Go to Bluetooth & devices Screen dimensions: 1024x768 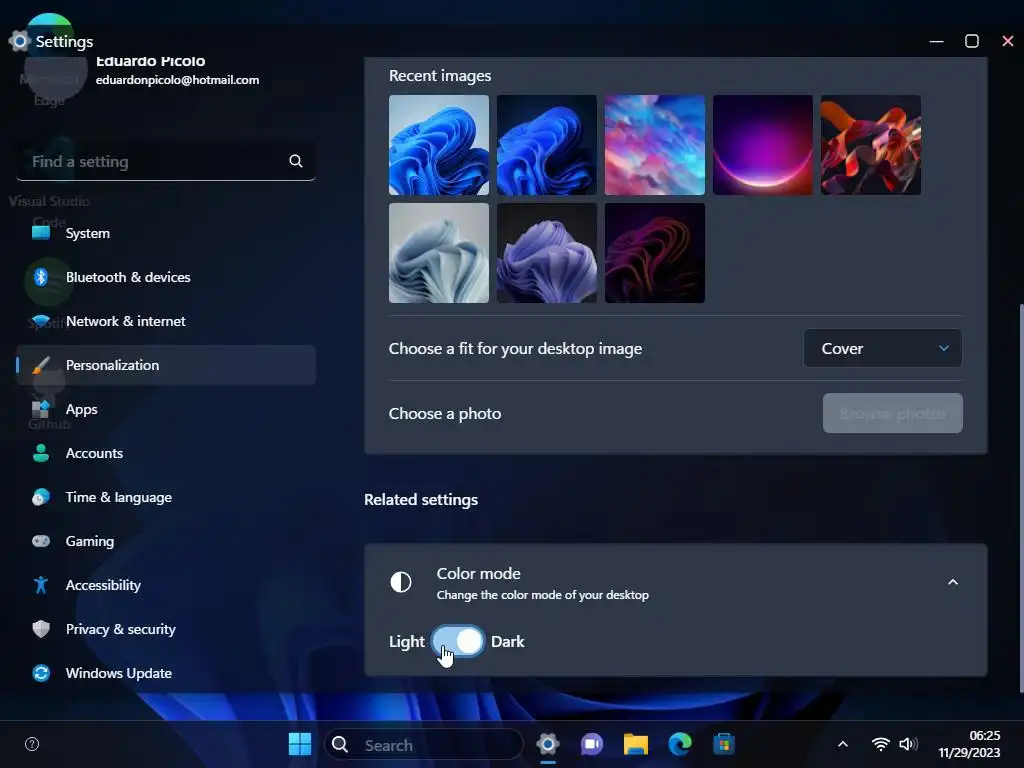[166, 277]
